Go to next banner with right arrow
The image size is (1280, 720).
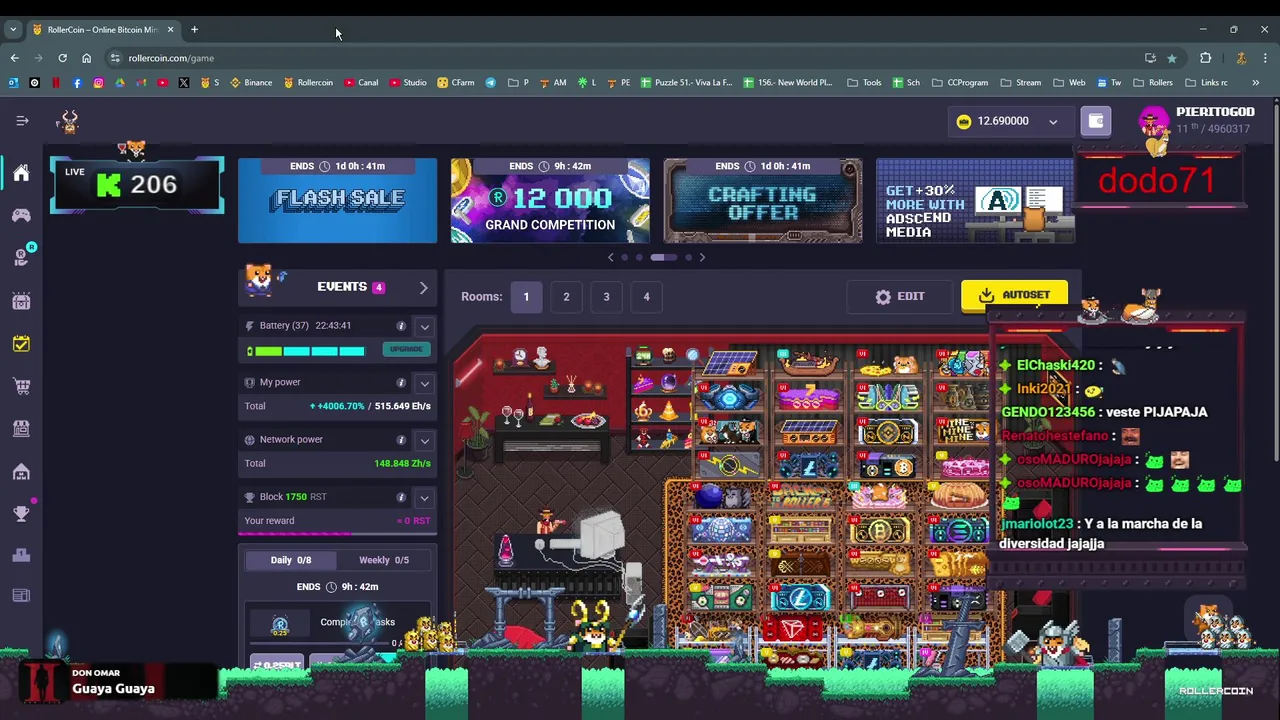click(x=702, y=258)
